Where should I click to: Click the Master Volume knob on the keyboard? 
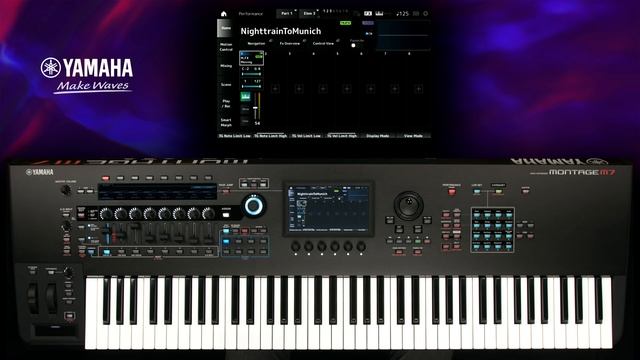pos(65,190)
